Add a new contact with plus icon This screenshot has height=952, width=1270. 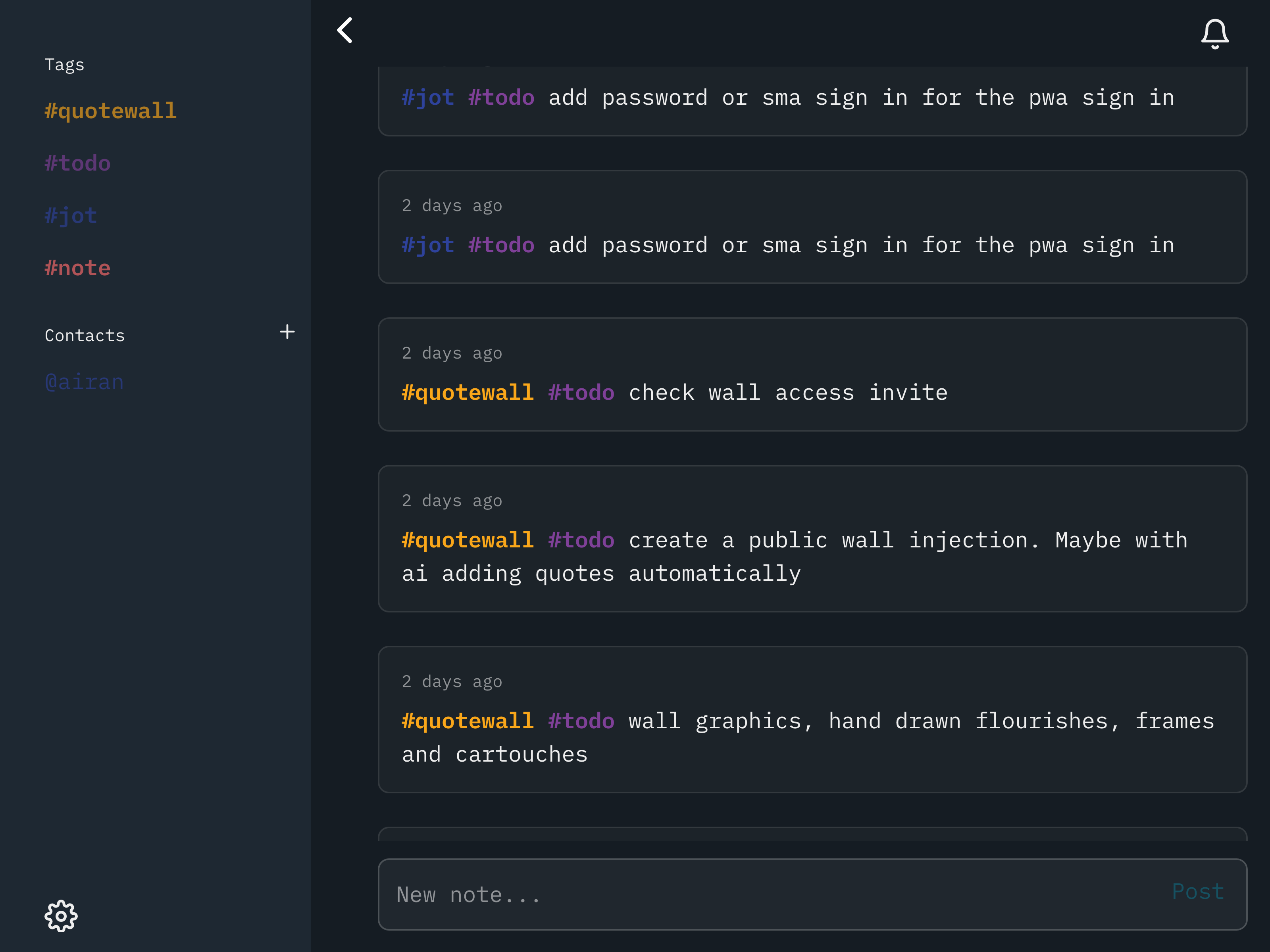pyautogui.click(x=287, y=332)
